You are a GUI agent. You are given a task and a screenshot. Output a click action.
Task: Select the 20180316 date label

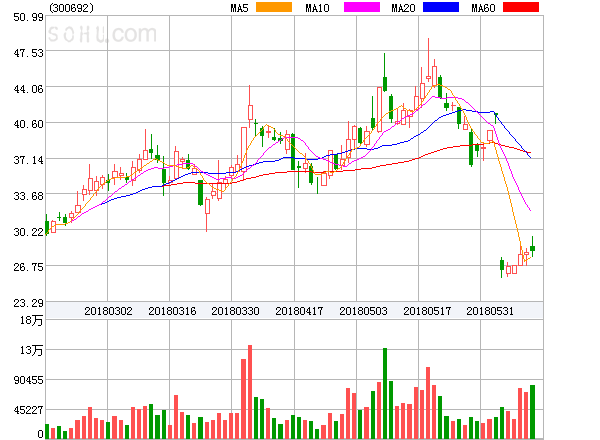(172, 311)
